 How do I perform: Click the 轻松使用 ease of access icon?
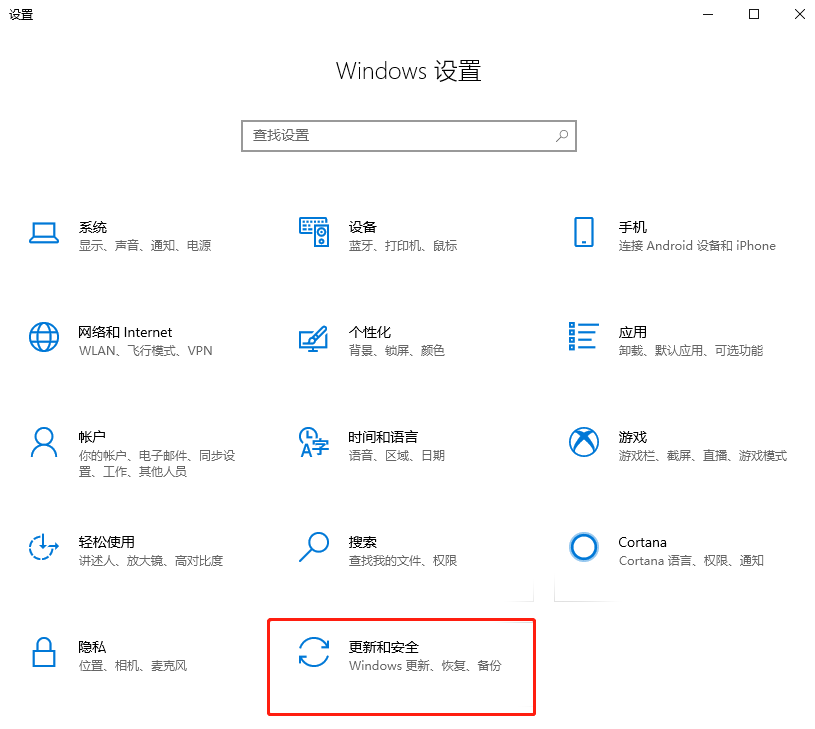(44, 547)
